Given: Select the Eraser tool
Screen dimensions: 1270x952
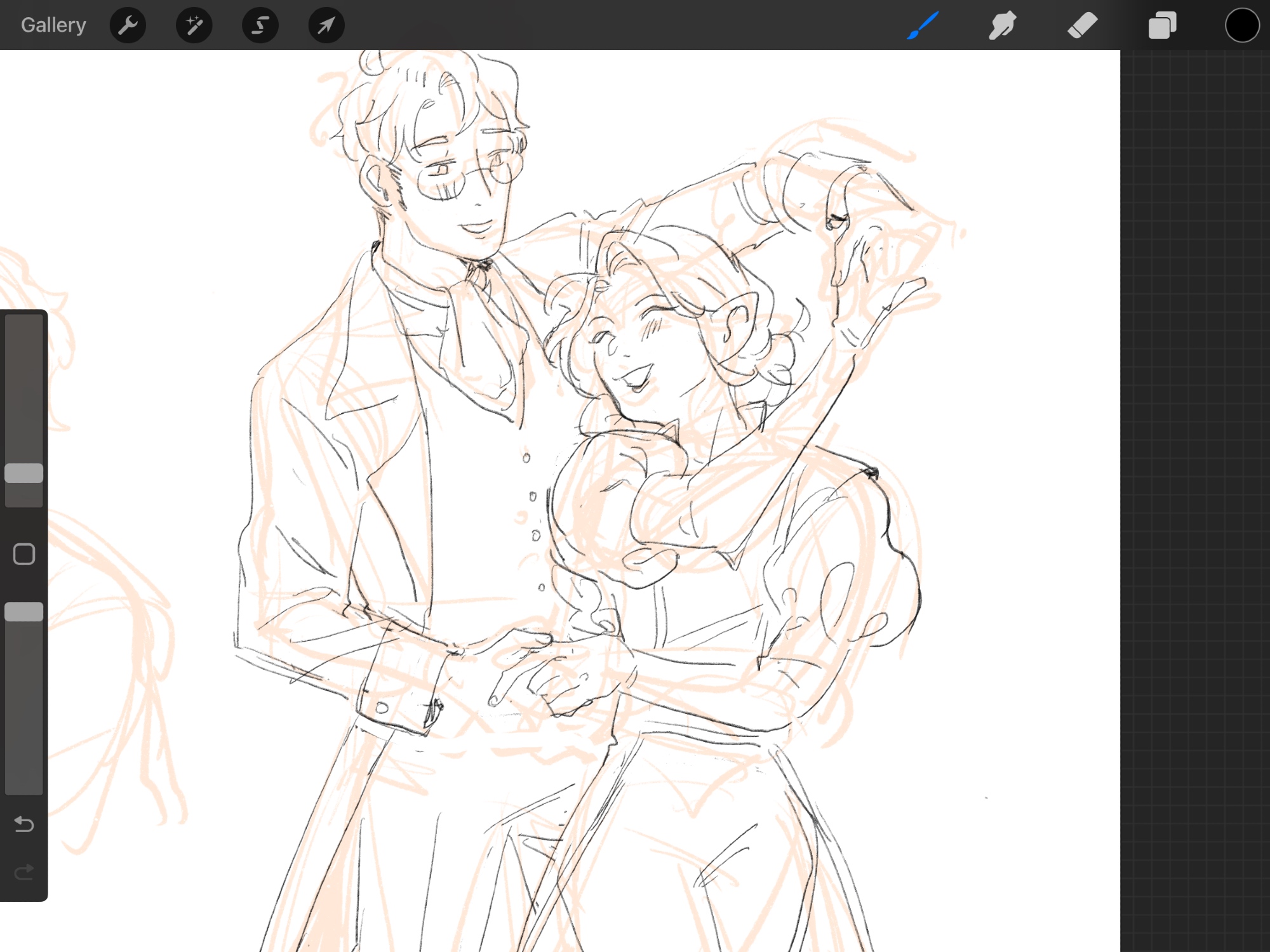Looking at the screenshot, I should point(1082,25).
